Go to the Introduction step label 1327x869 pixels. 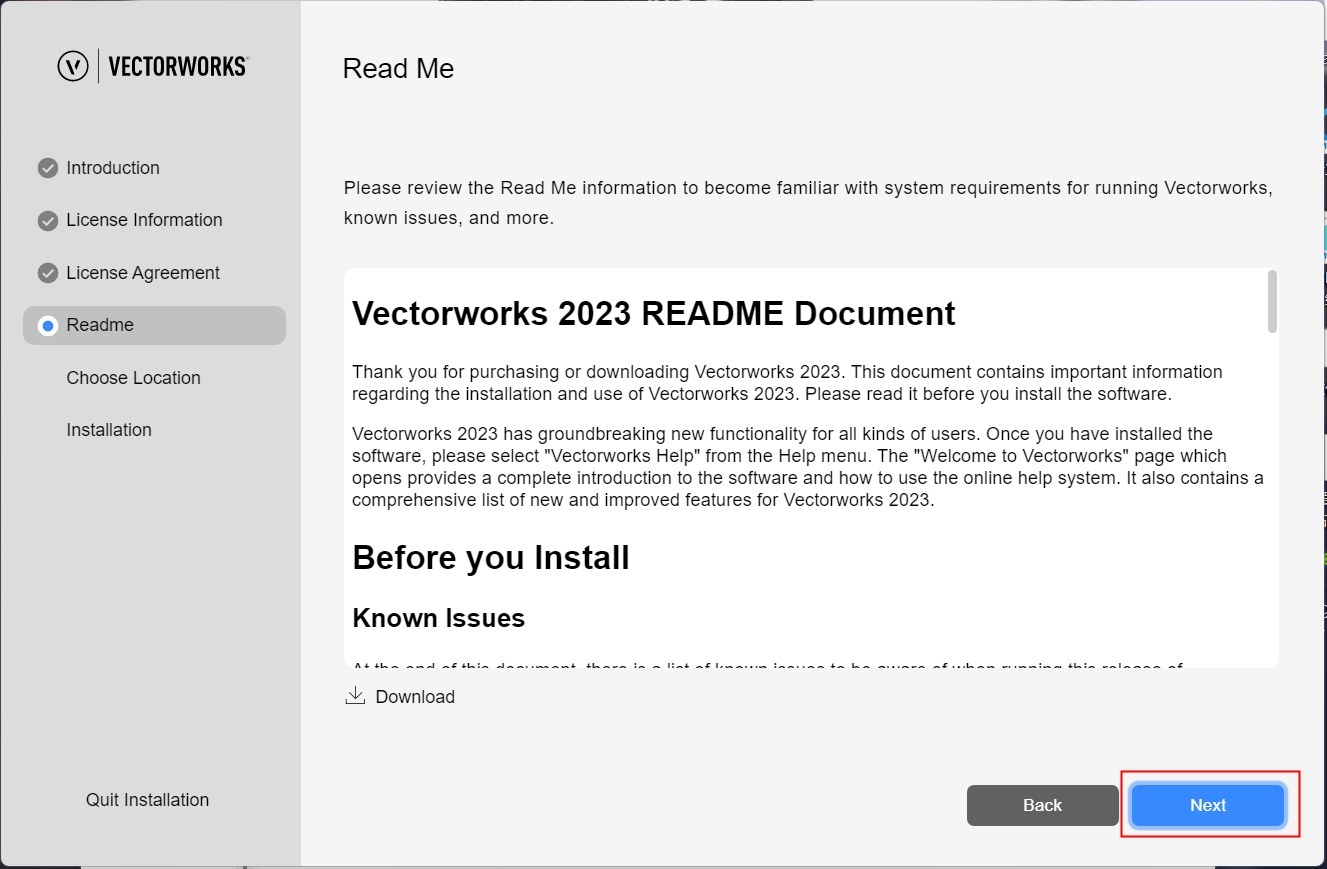click(113, 168)
